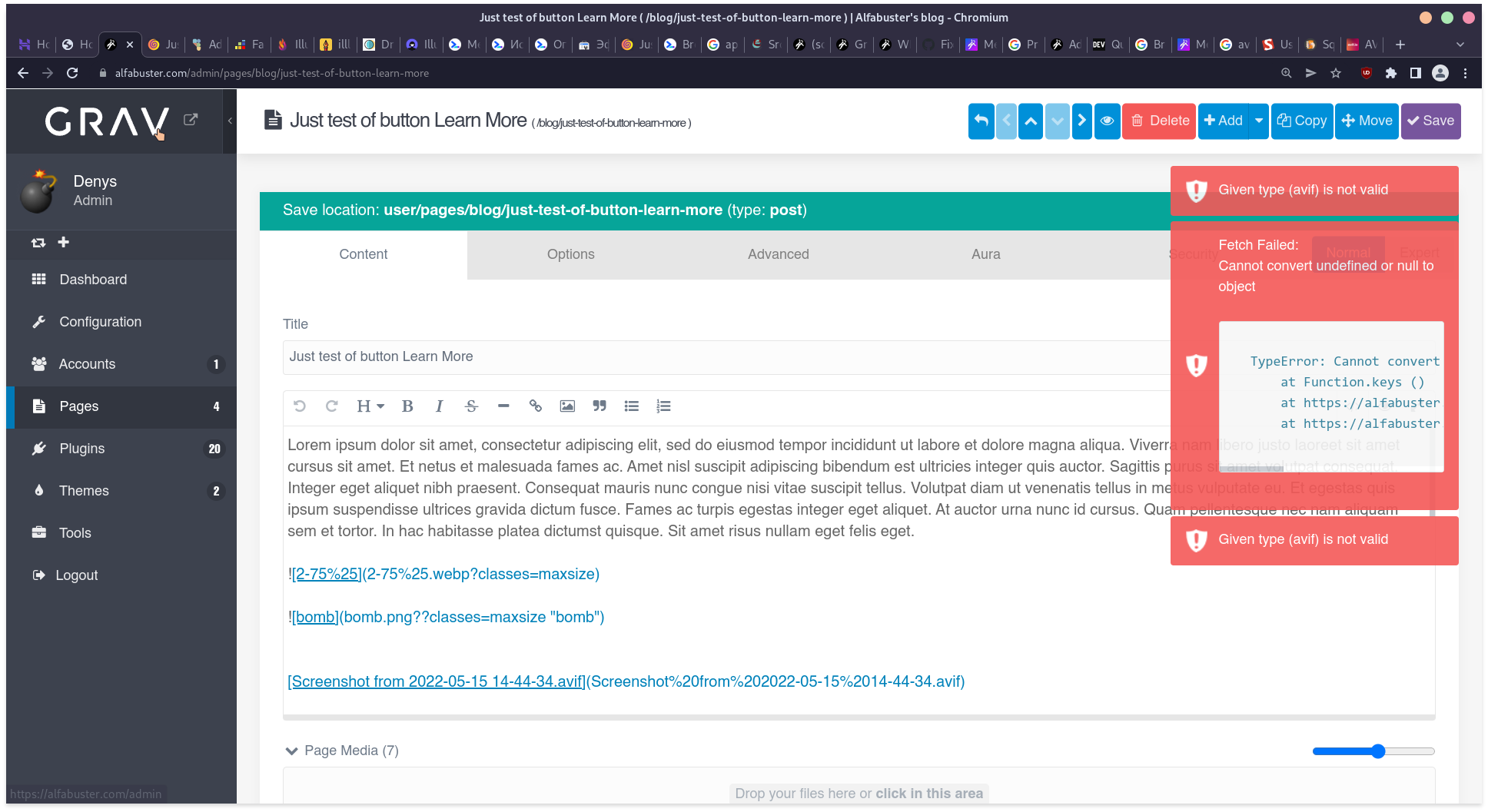This screenshot has width=1488, height=812.
Task: Collapse the Page Media section
Action: 291,751
